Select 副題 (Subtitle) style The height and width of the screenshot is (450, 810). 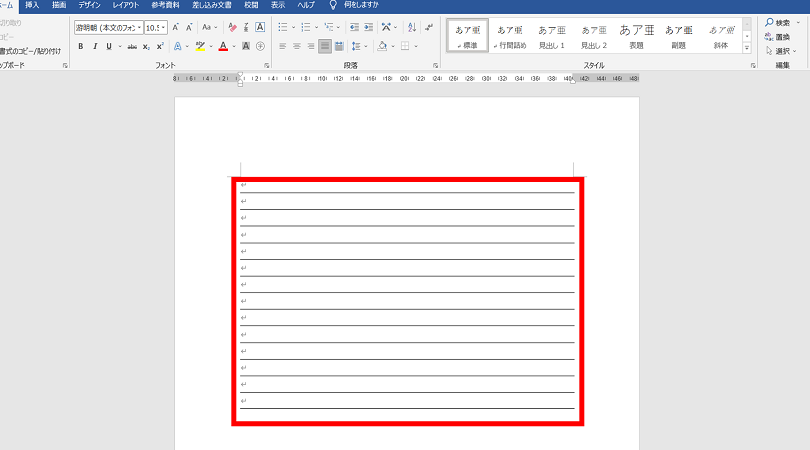(x=678, y=36)
